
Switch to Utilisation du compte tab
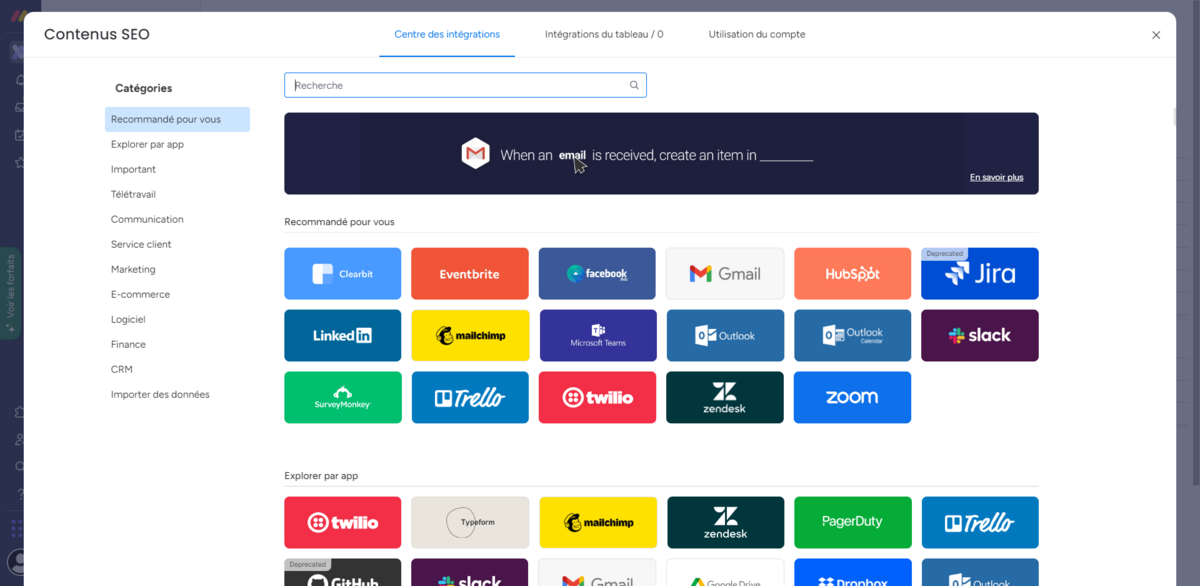pos(757,34)
